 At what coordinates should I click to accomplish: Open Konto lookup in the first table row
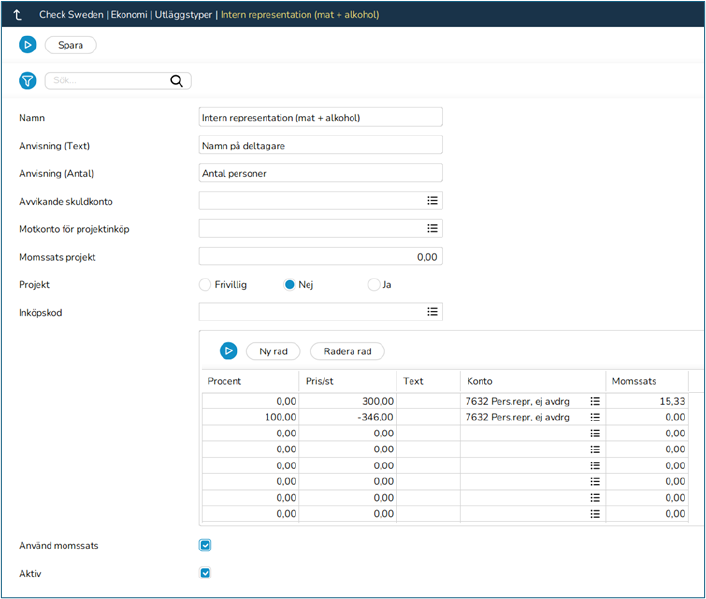tap(594, 401)
